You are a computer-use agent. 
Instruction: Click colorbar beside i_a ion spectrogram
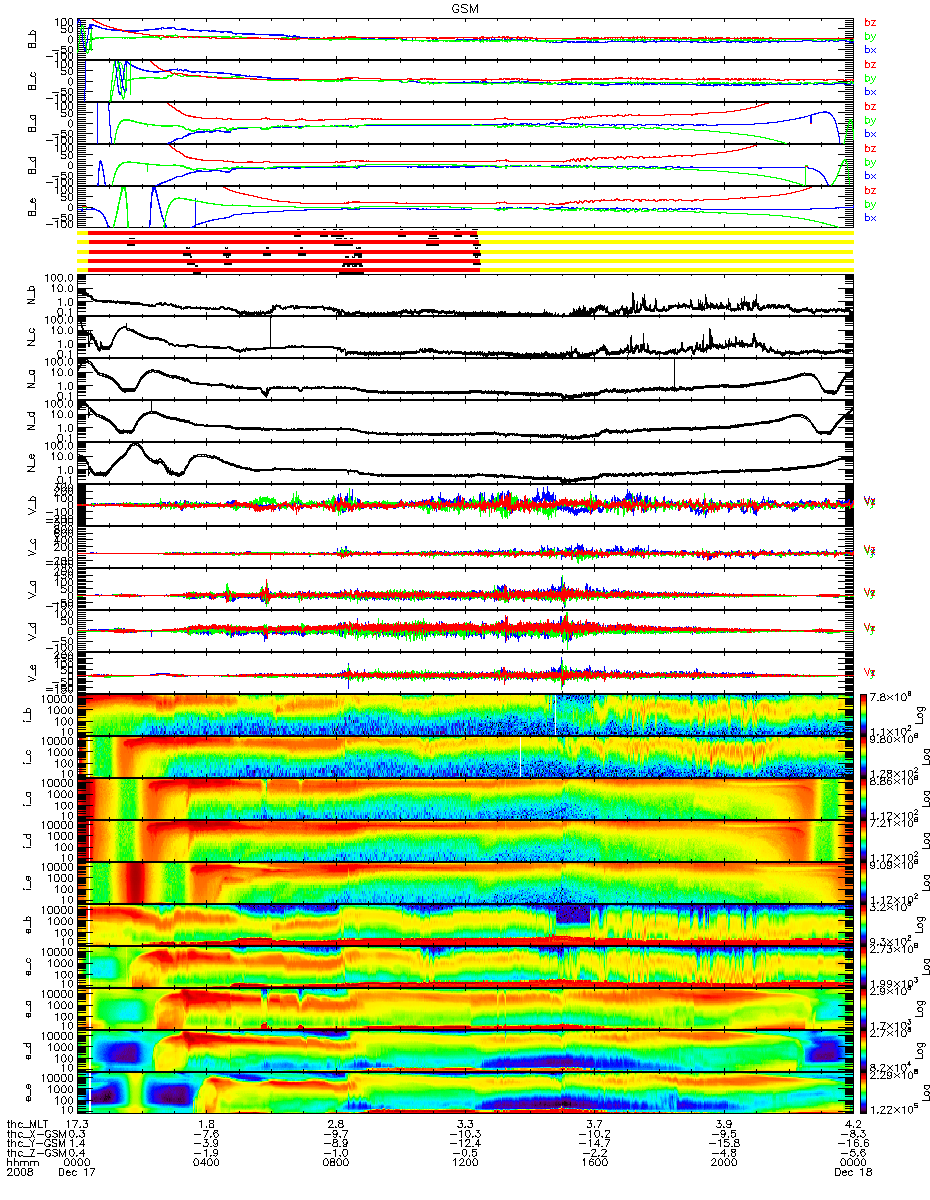[x=865, y=798]
